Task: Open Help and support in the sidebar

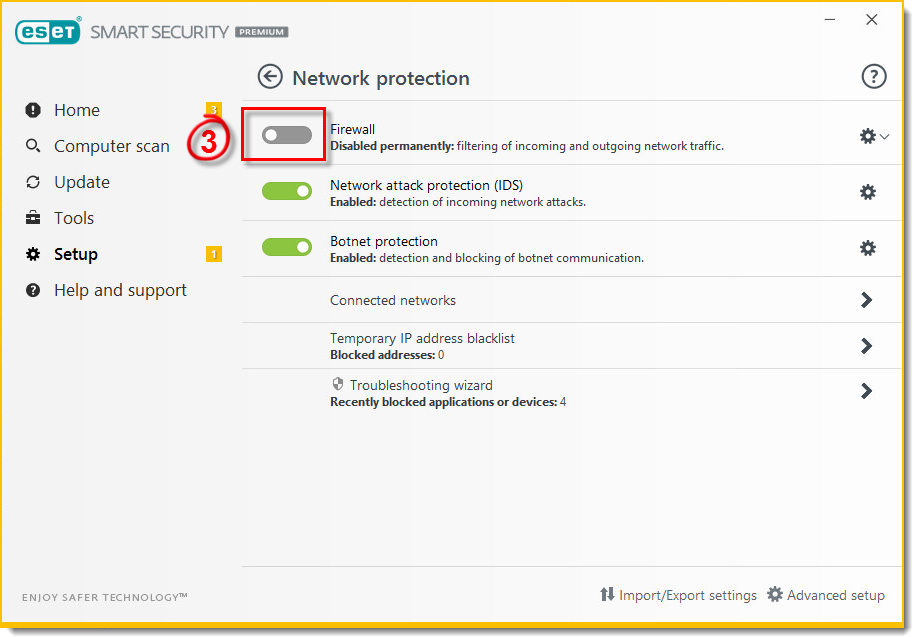Action: [x=121, y=290]
